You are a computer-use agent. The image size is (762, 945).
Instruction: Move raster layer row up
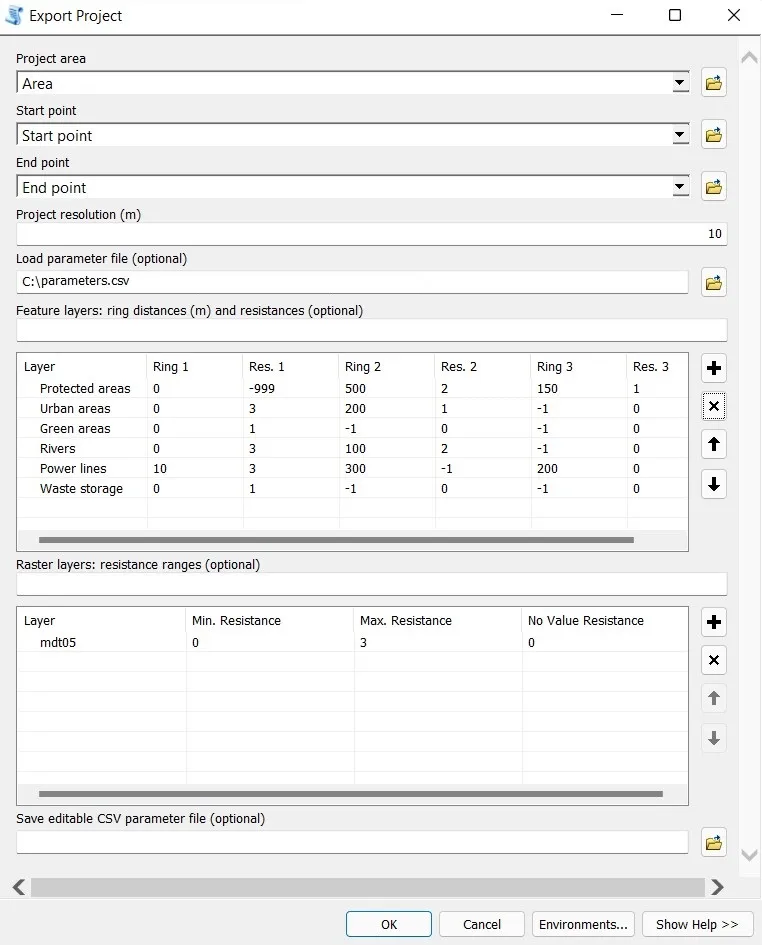[x=713, y=698]
